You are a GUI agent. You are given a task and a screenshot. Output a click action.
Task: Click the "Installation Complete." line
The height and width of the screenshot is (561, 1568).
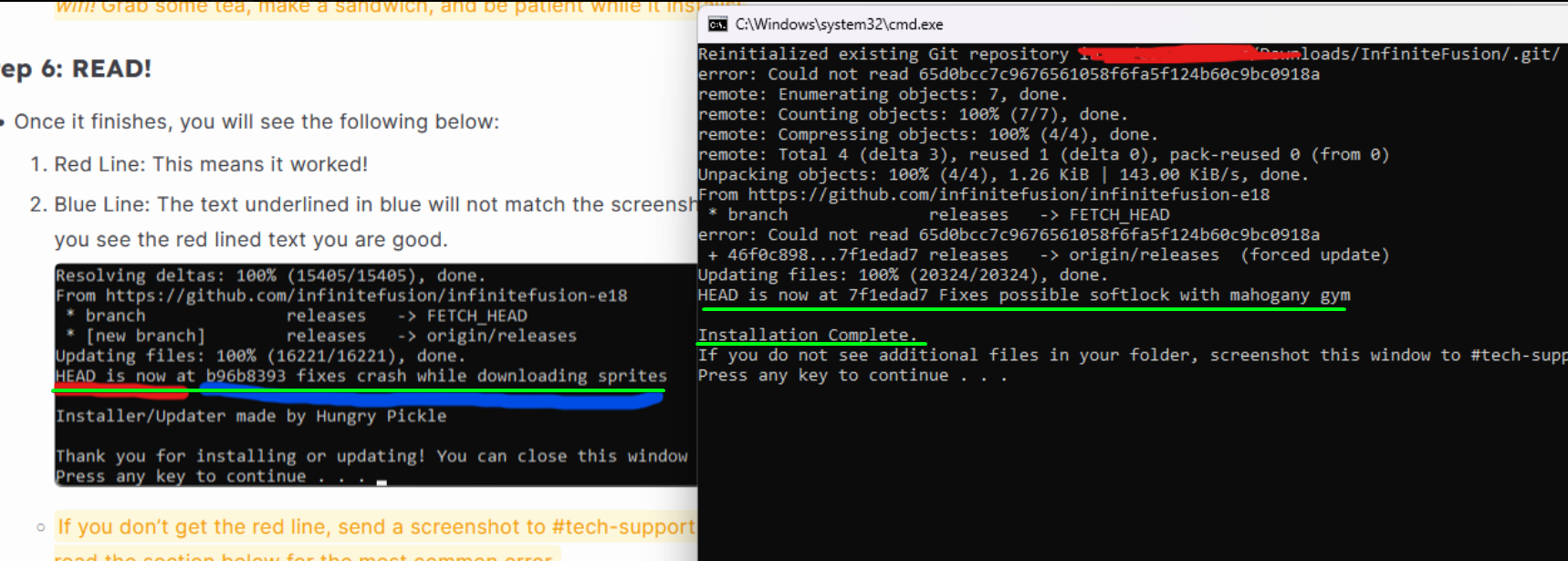(x=808, y=335)
